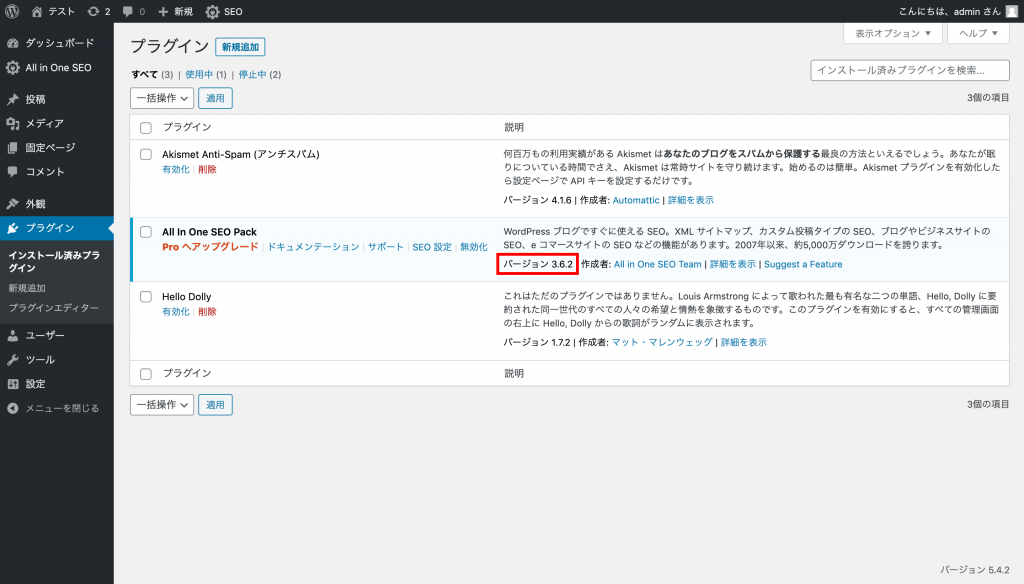Open the テスト site home icon
The image size is (1024, 584).
pos(37,12)
